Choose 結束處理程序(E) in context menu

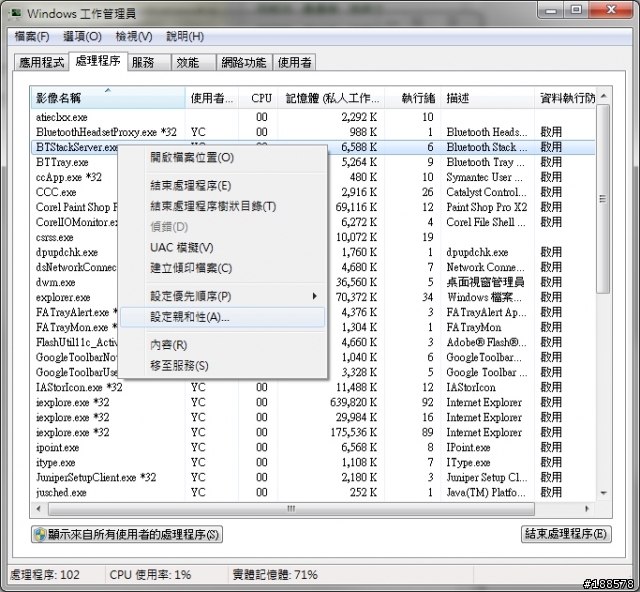(222, 186)
